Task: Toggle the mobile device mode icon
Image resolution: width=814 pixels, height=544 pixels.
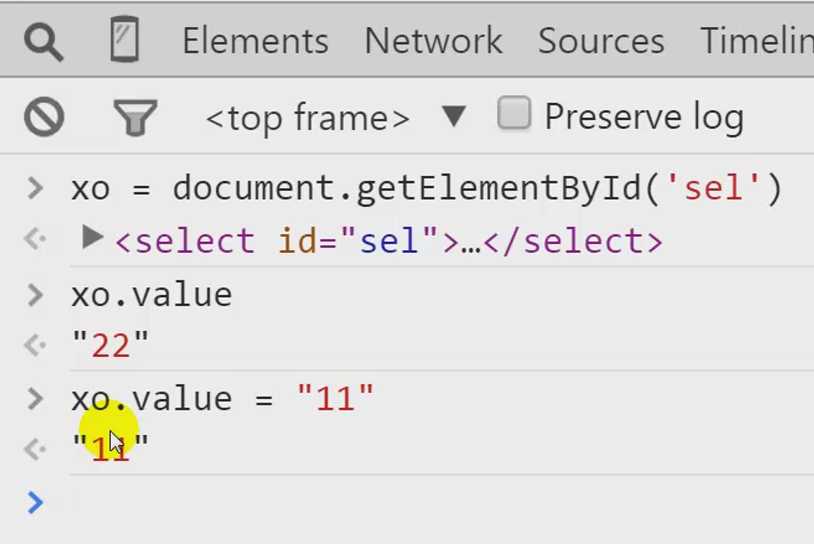Action: [x=125, y=39]
